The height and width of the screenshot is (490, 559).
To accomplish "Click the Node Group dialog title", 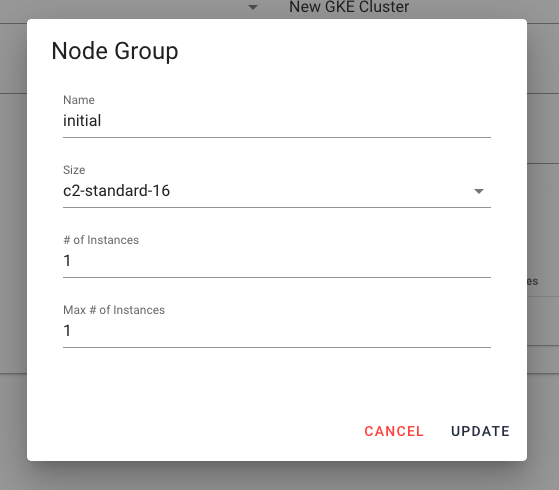I will (x=115, y=51).
